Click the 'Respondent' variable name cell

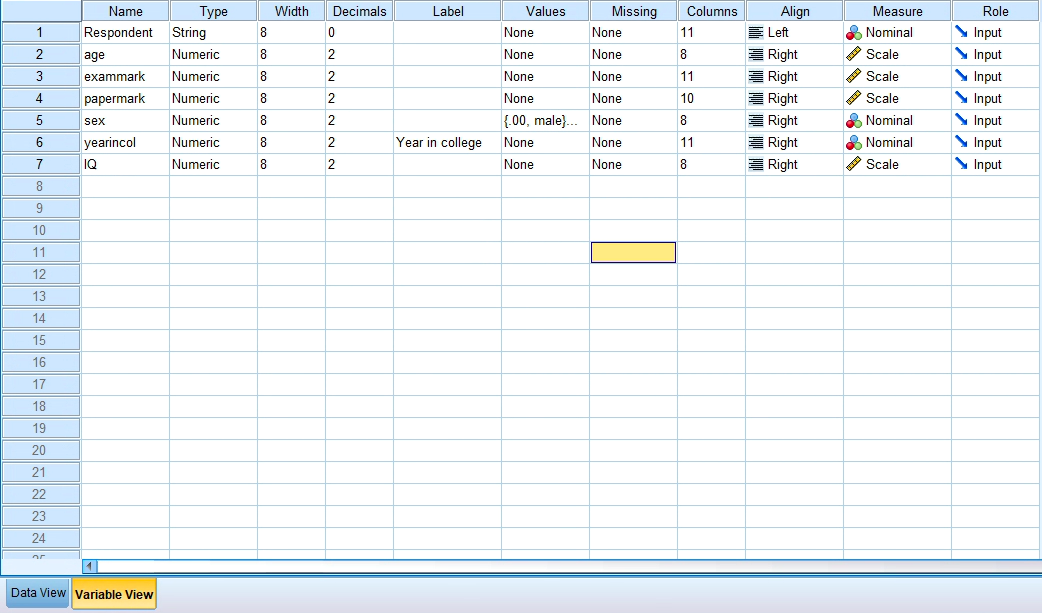pyautogui.click(x=126, y=33)
